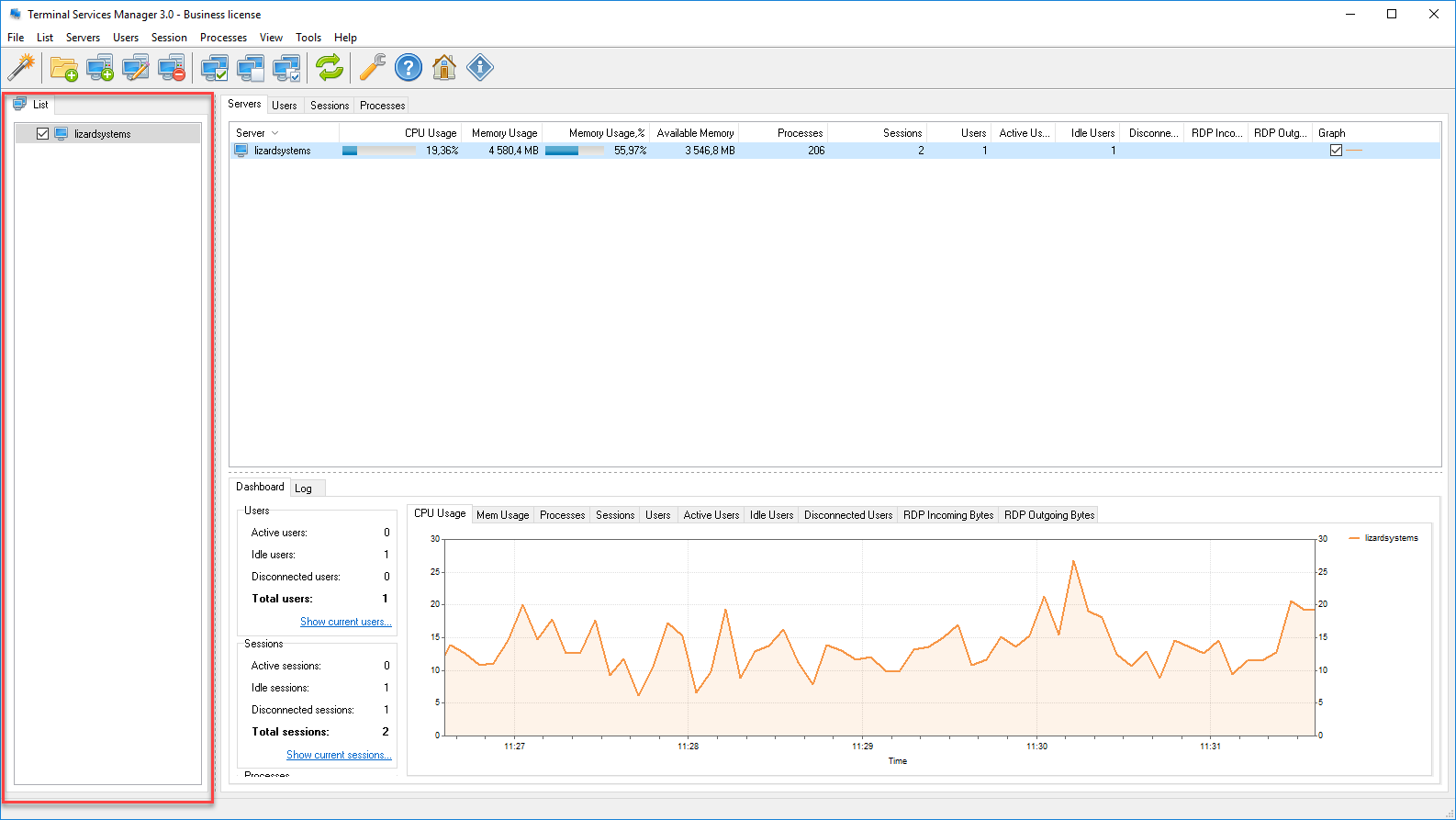Click the remove server toolbar icon
The image size is (1456, 820).
click(172, 67)
